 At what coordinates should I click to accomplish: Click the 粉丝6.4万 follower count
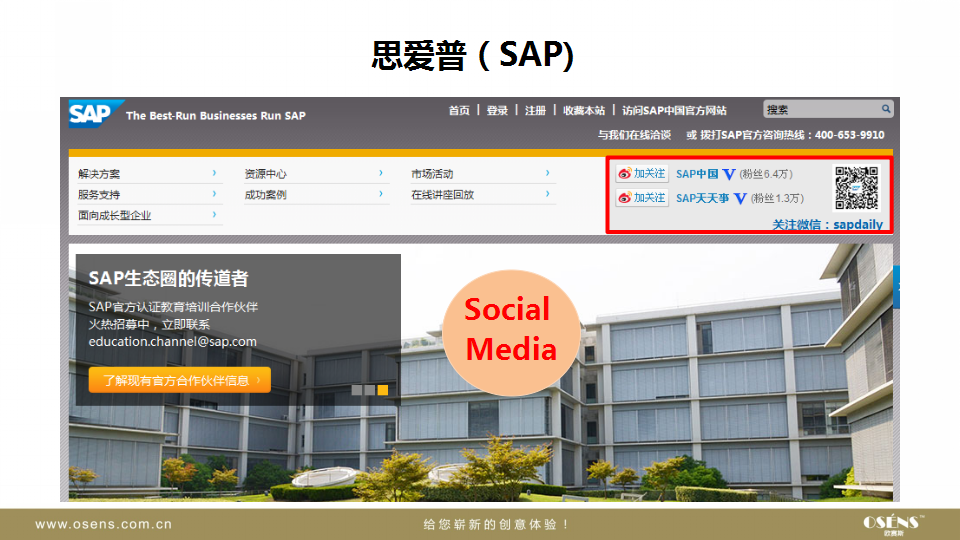coord(766,174)
